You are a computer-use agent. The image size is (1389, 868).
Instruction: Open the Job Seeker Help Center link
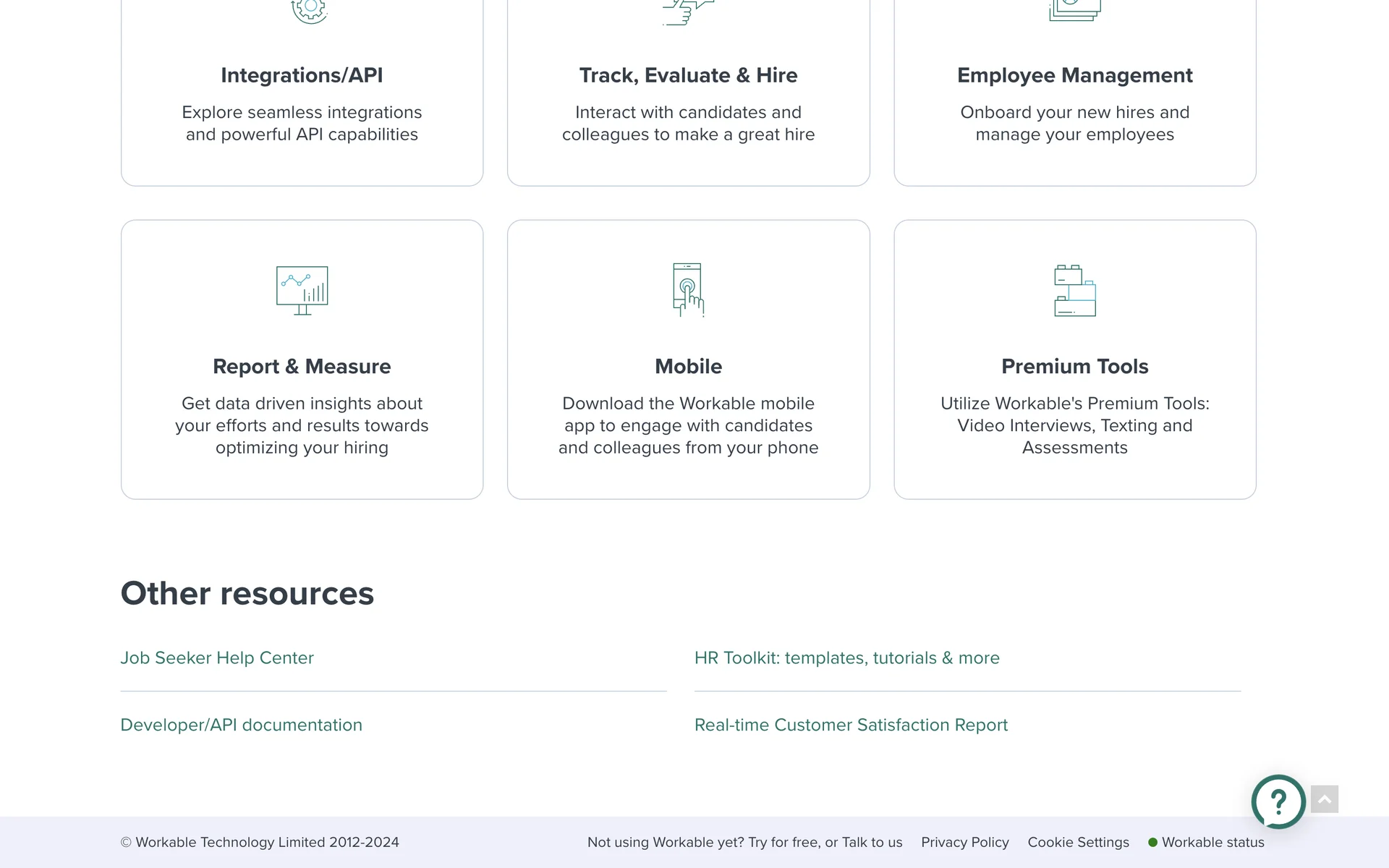(x=217, y=658)
